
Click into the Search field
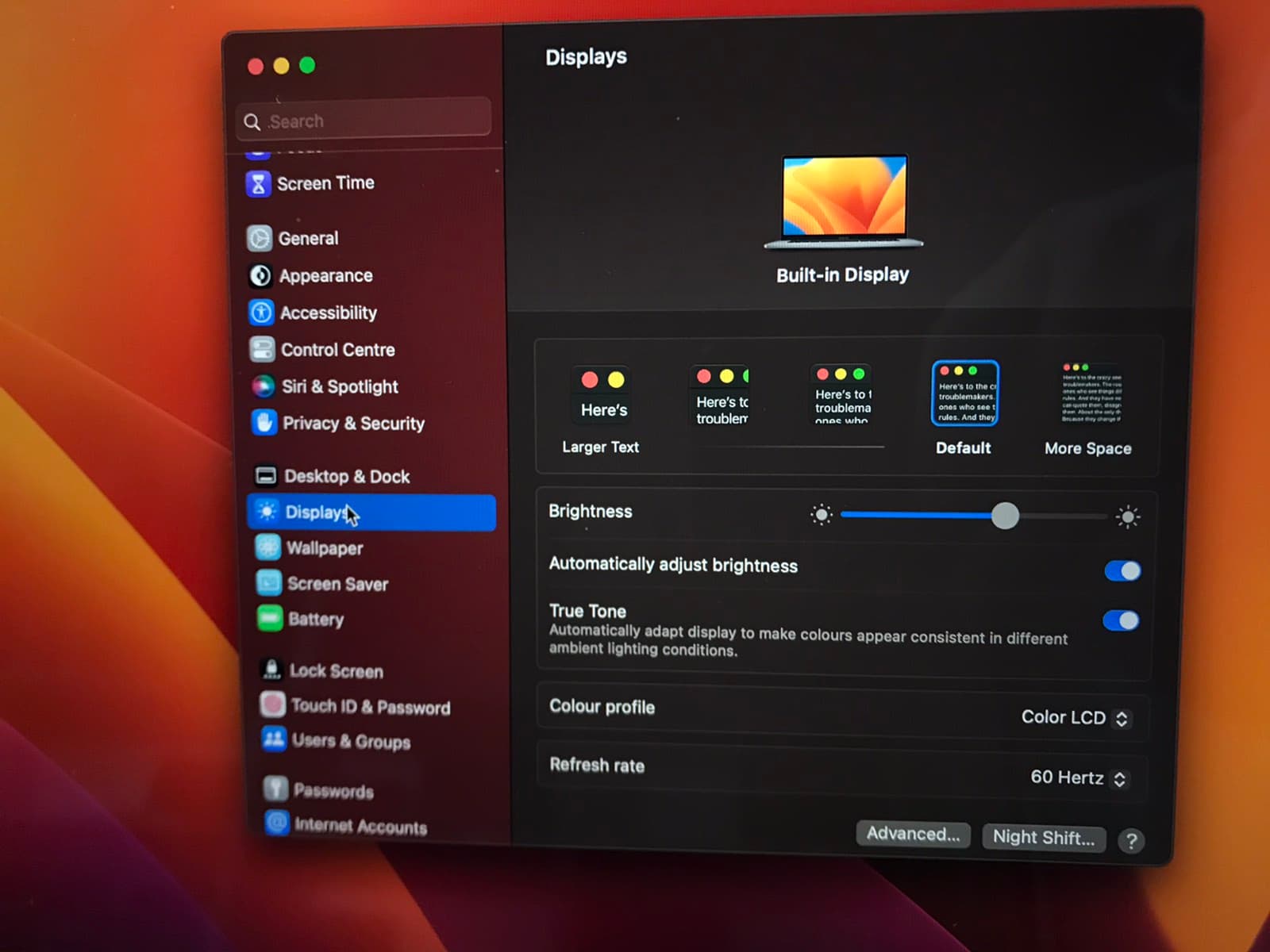coord(364,121)
